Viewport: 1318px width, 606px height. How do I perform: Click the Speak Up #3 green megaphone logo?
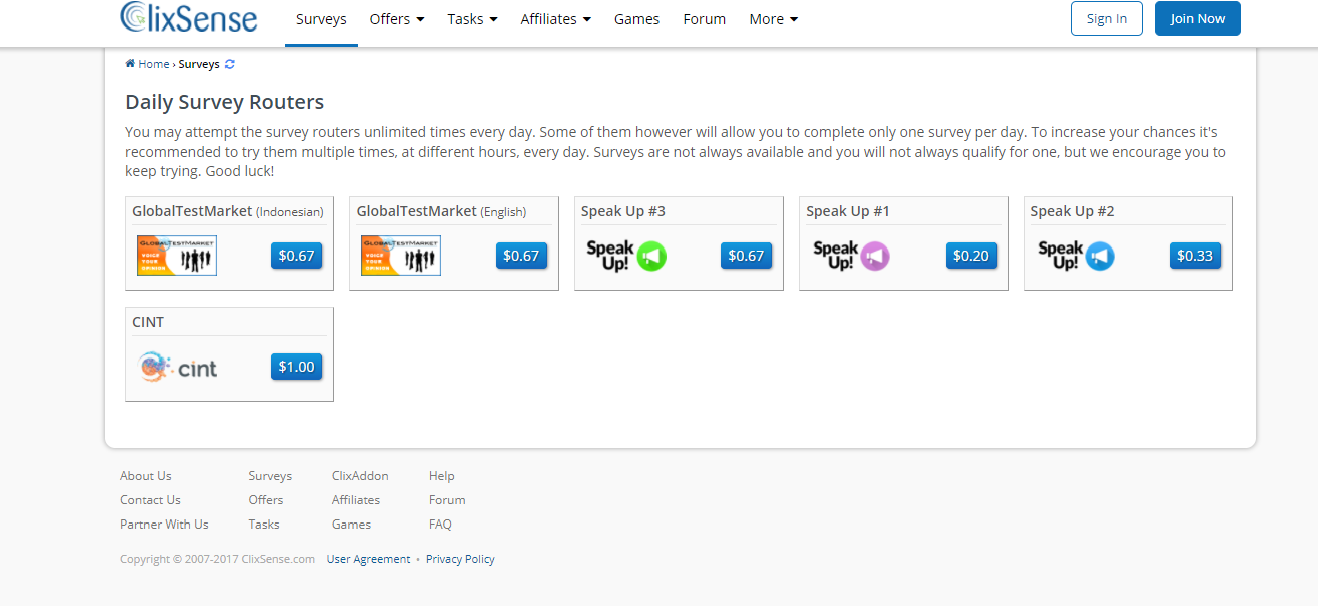[x=626, y=256]
